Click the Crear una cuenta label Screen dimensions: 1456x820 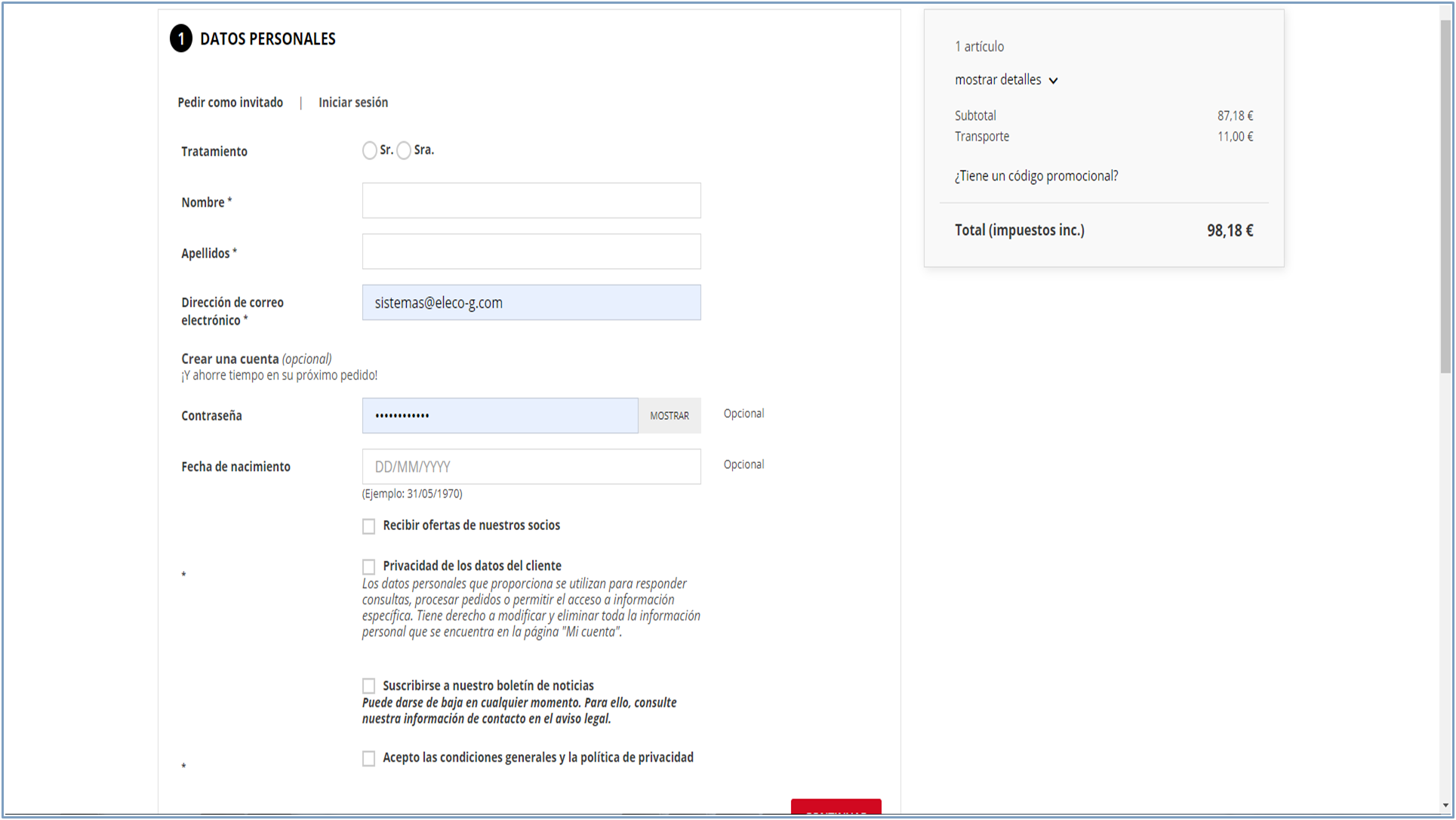230,359
